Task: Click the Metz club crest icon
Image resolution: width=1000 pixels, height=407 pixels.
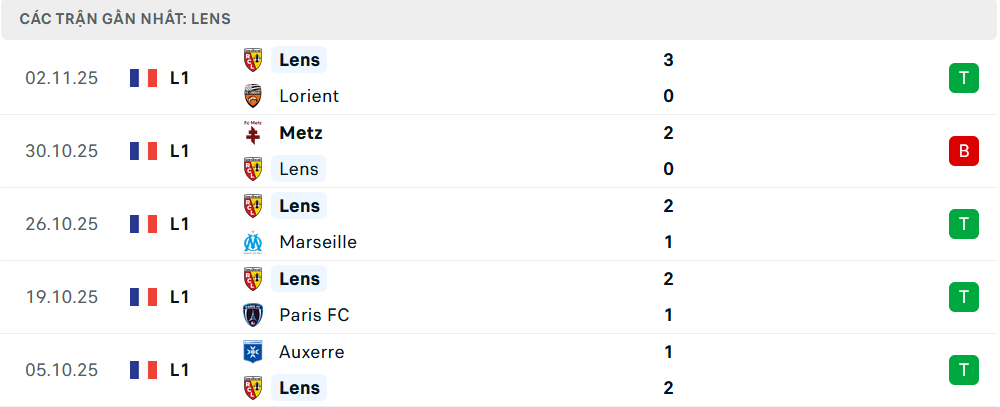Action: coord(253,133)
